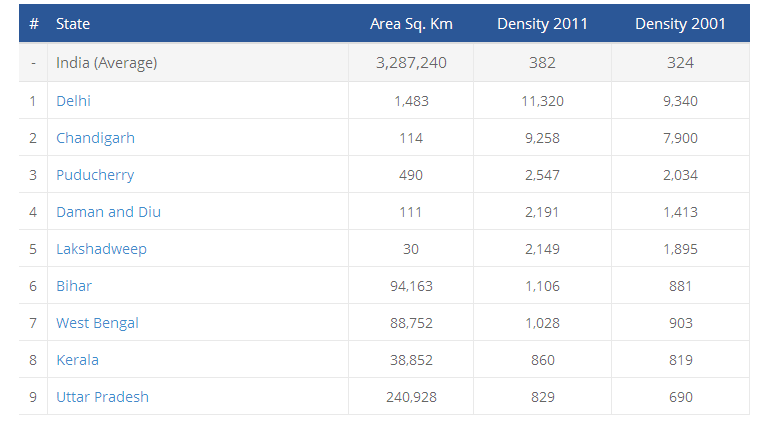Click rank number 5 beside Lakshadweep
Viewport: 761px width, 433px height.
(x=33, y=250)
